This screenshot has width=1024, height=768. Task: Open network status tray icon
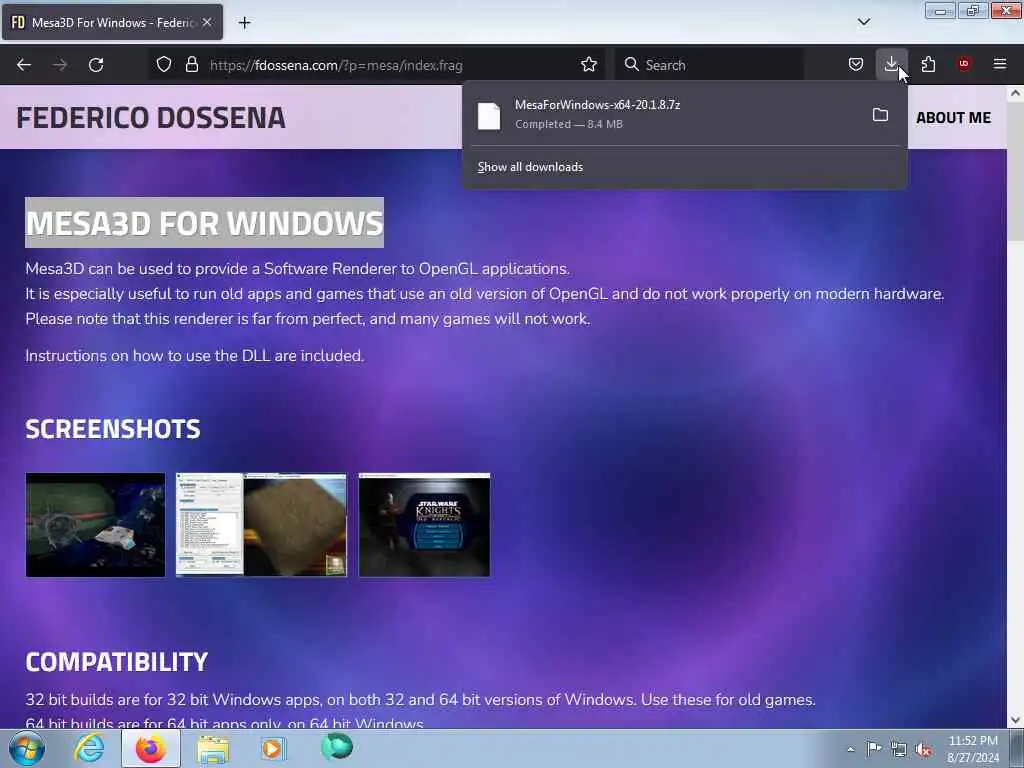click(x=899, y=750)
